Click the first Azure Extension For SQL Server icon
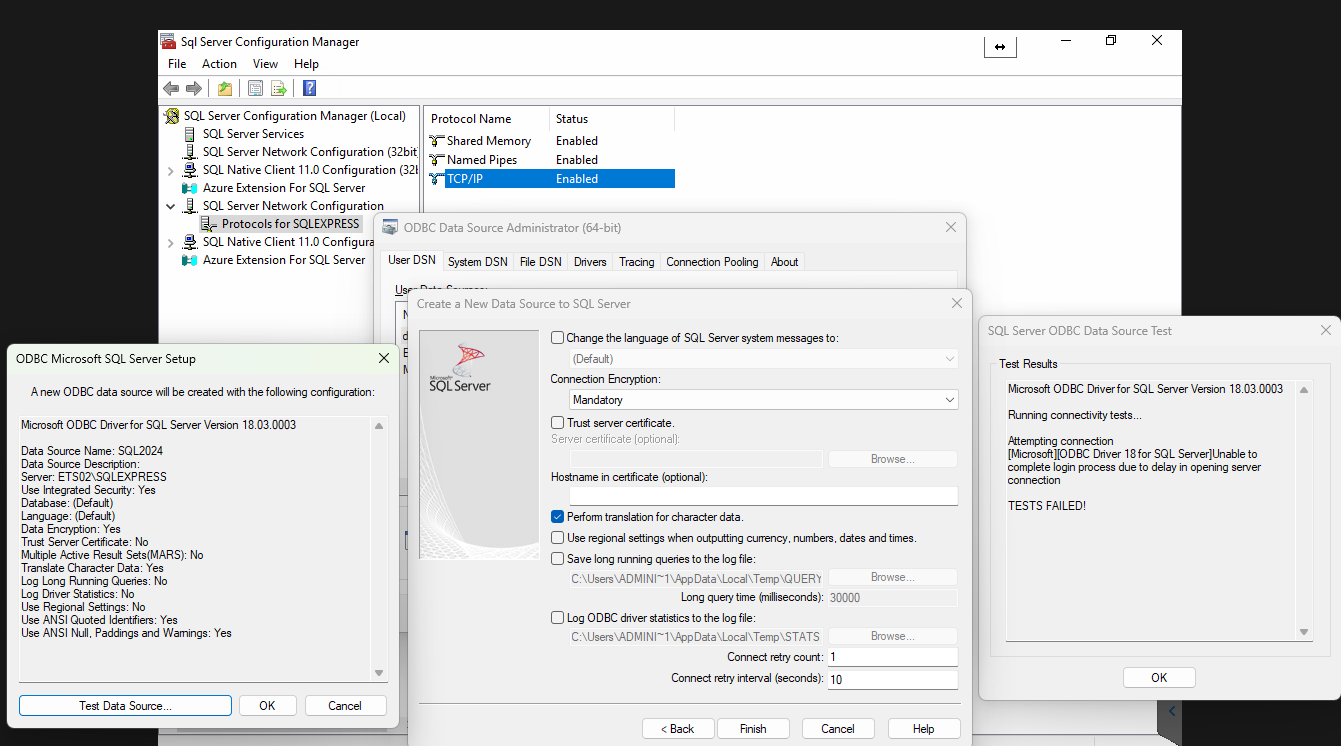This screenshot has width=1341, height=746. tap(190, 188)
